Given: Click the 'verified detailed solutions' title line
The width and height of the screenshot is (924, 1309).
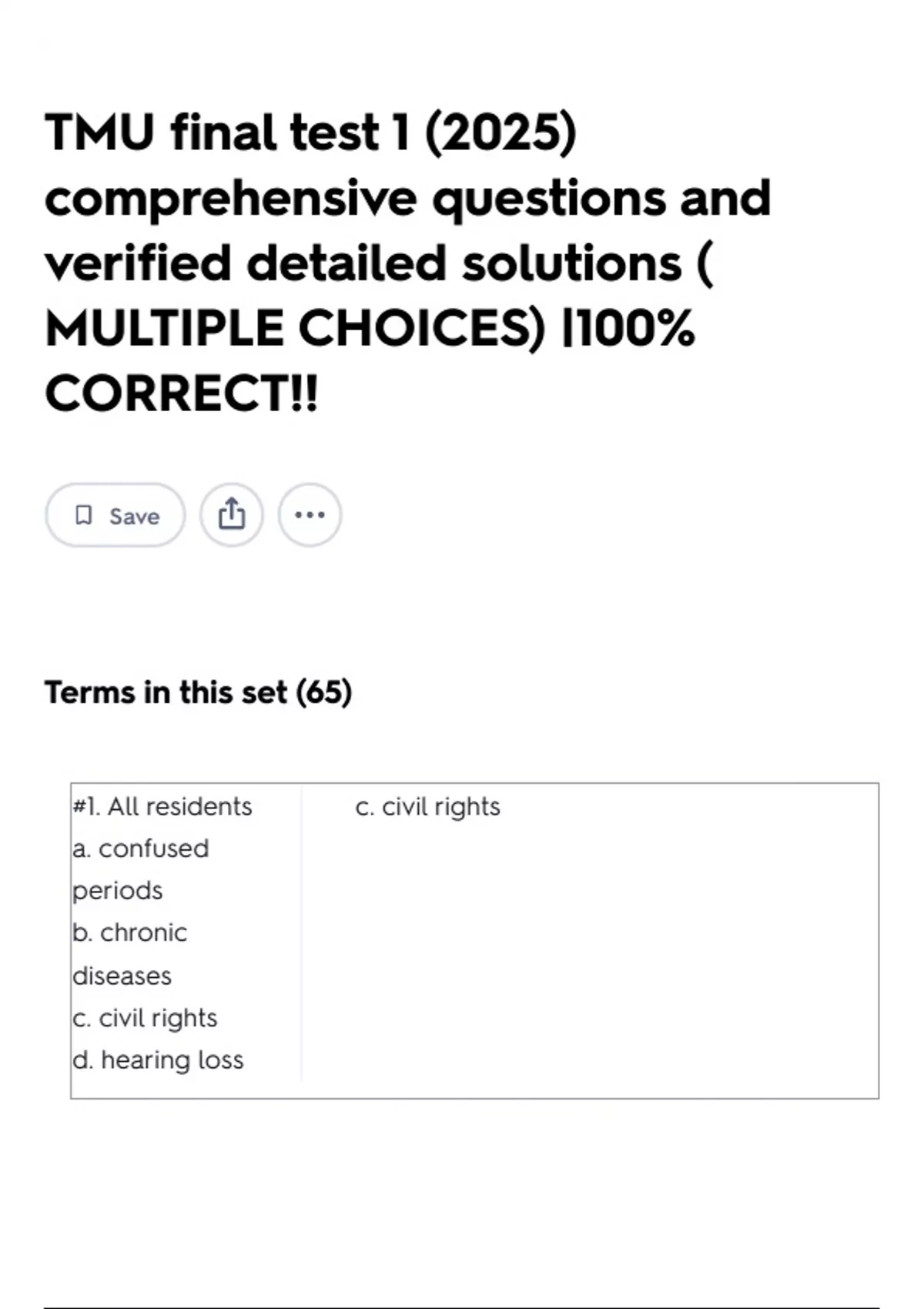Looking at the screenshot, I should click(x=363, y=263).
